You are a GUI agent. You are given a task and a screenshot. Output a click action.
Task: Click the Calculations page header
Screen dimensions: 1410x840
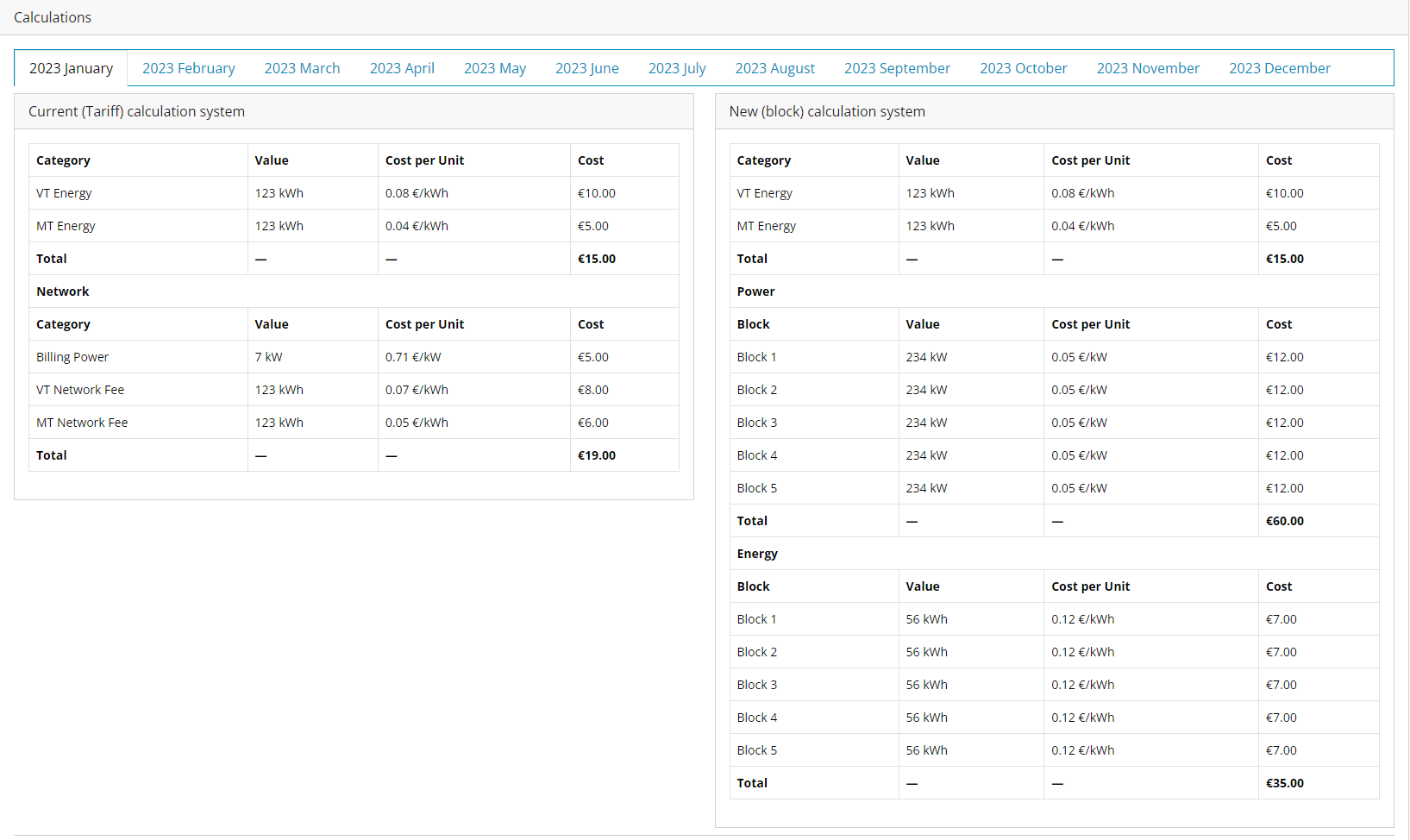coord(53,17)
